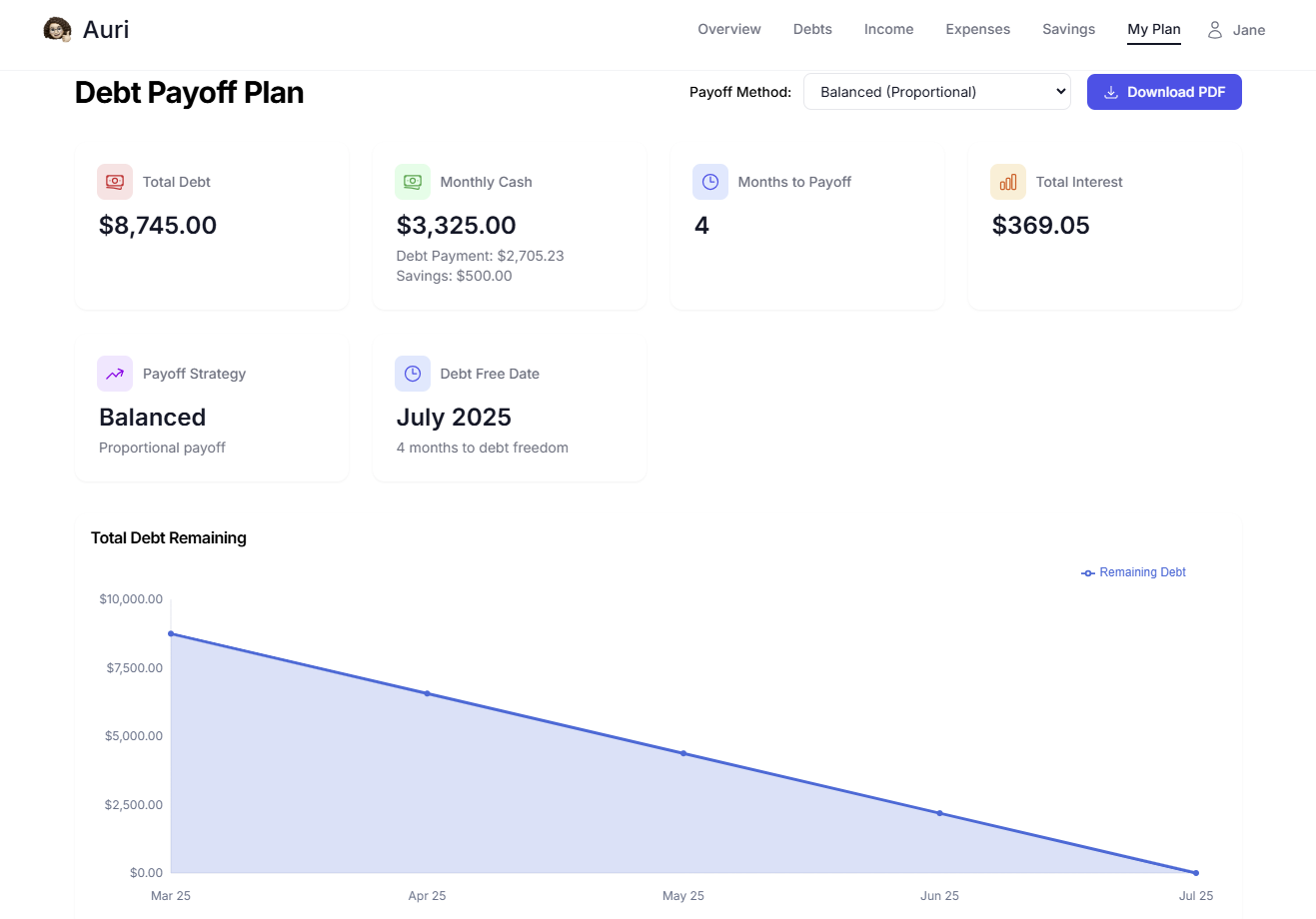Switch to the Debts tab
This screenshot has width=1316, height=919.
pyautogui.click(x=811, y=29)
